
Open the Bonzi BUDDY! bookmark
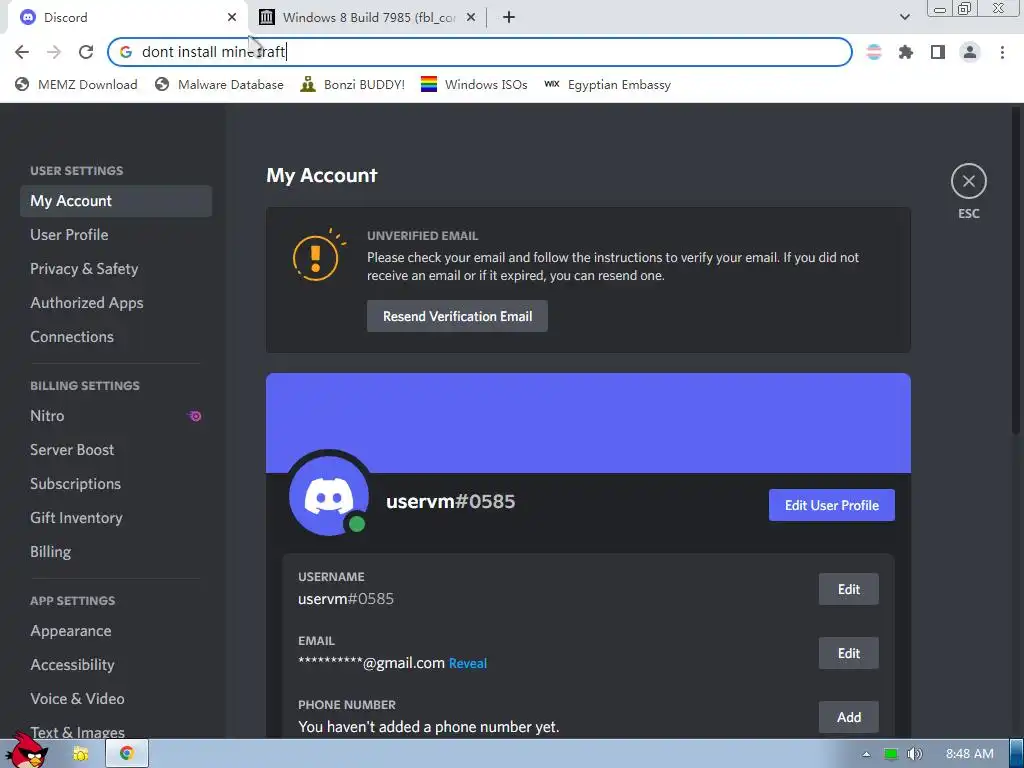(x=353, y=85)
